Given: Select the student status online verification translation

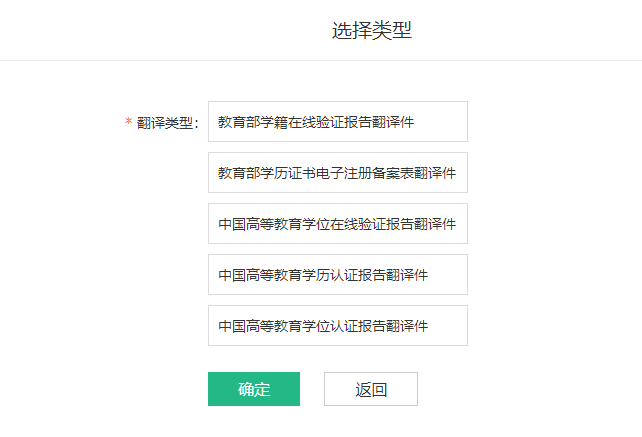Looking at the screenshot, I should point(337,122).
